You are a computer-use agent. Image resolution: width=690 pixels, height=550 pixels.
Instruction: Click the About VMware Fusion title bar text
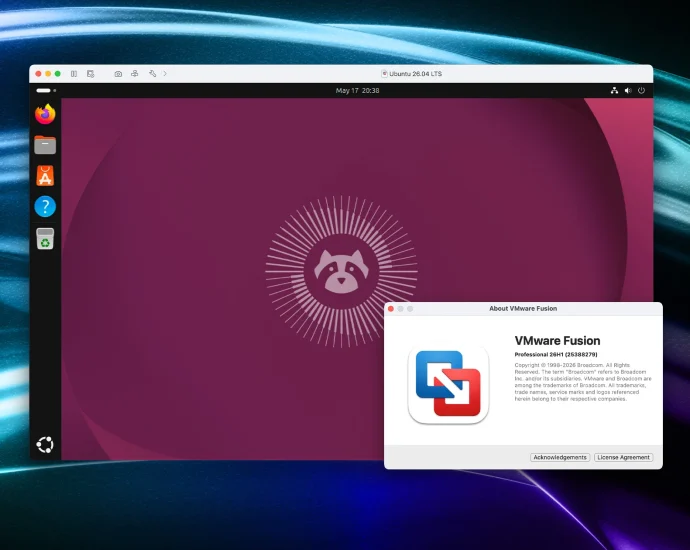(x=523, y=309)
